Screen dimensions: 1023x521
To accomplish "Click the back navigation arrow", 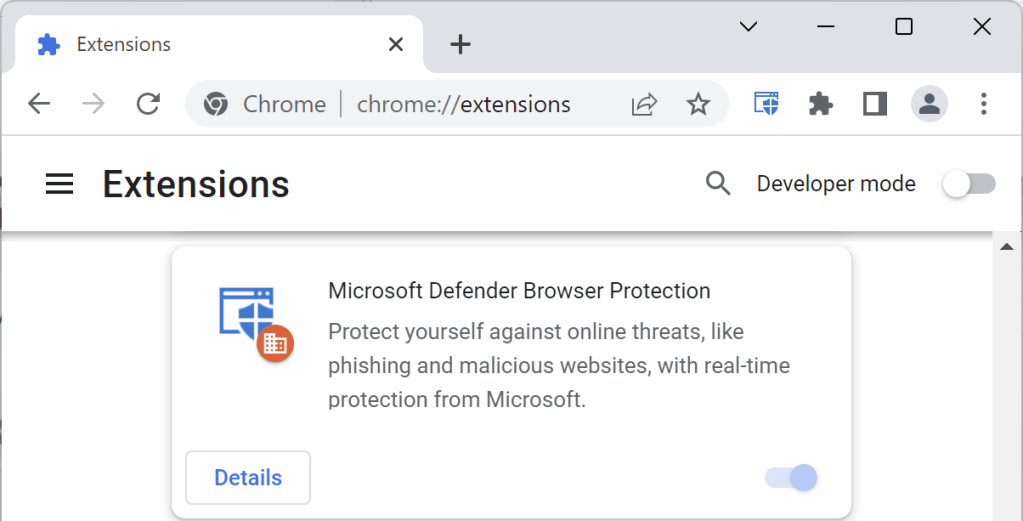I will 39,104.
